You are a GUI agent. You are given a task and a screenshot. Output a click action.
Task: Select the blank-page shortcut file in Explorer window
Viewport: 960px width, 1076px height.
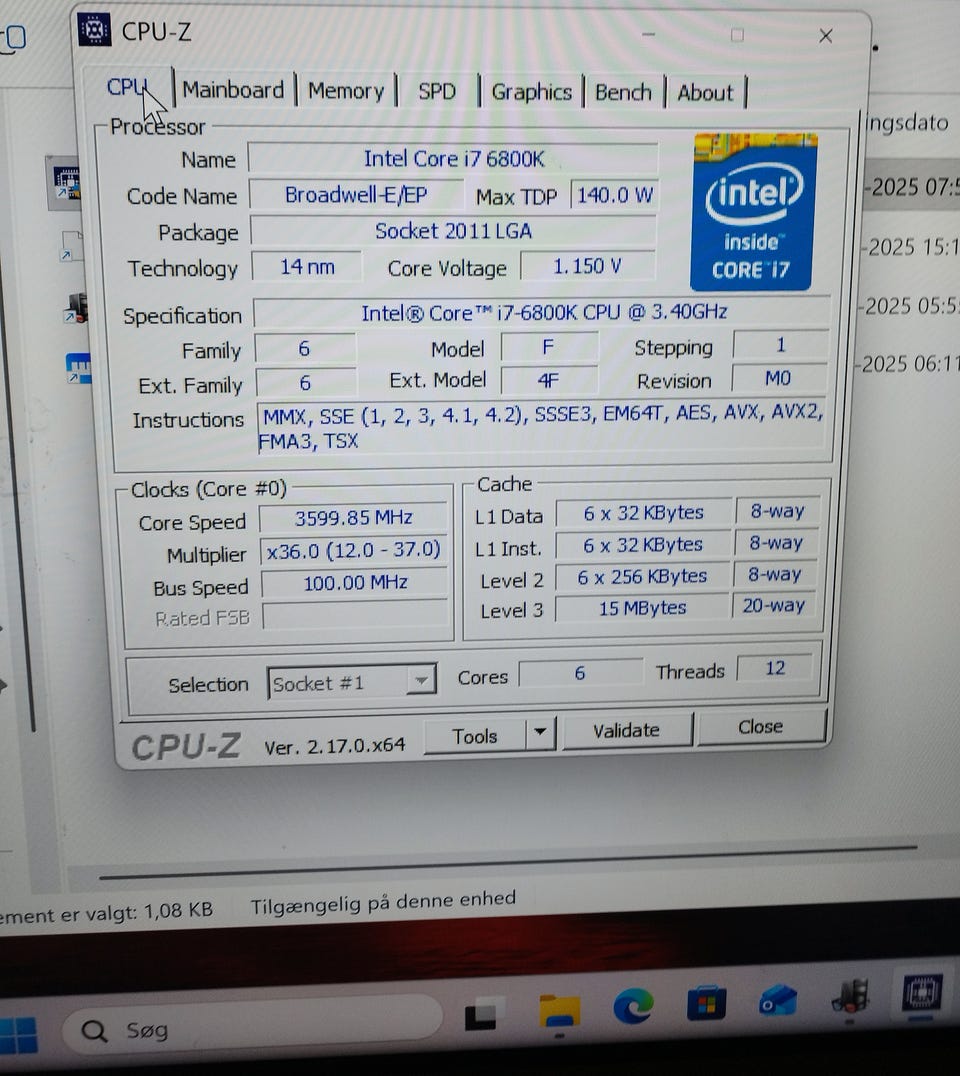[71, 246]
